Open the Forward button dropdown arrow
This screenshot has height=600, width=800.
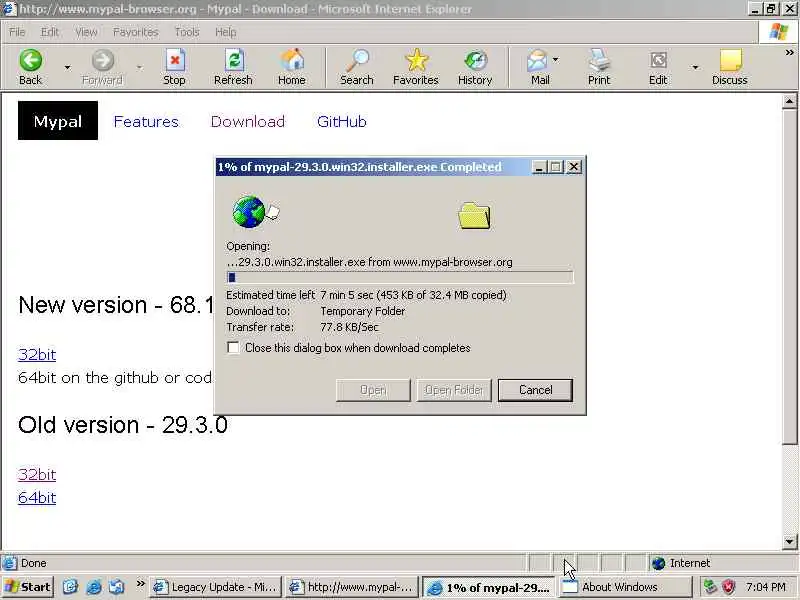pos(139,67)
